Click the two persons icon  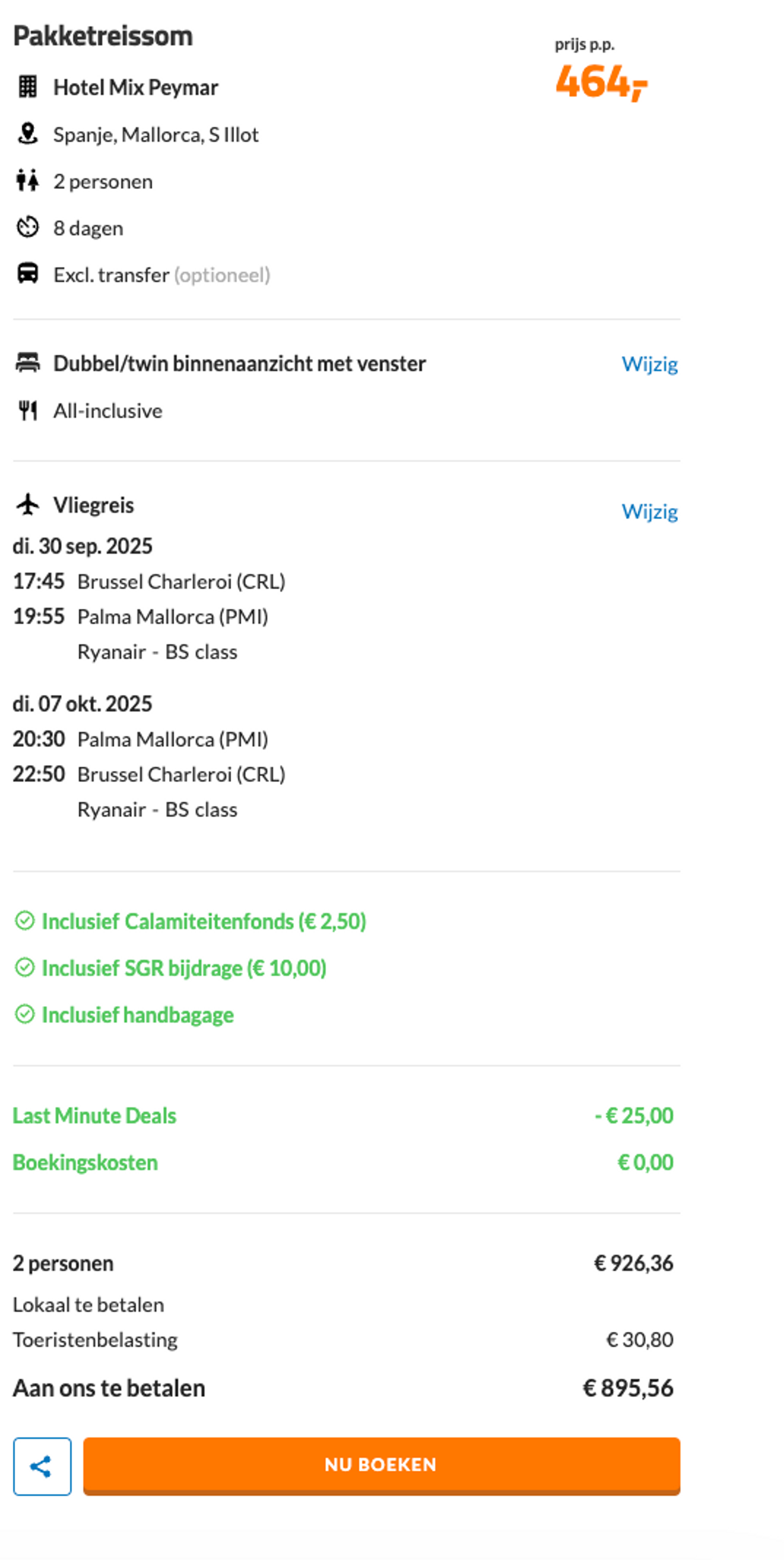27,180
